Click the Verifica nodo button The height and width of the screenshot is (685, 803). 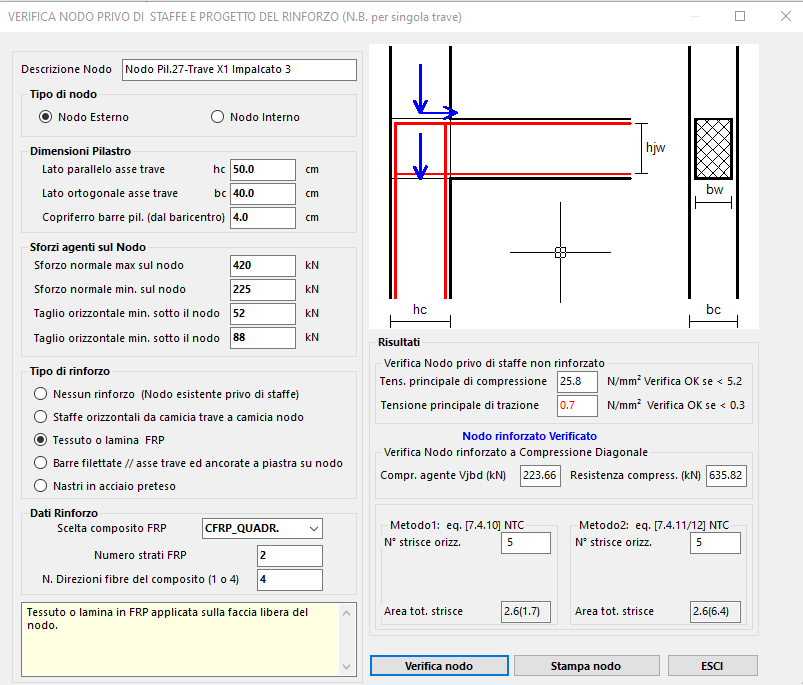(439, 666)
